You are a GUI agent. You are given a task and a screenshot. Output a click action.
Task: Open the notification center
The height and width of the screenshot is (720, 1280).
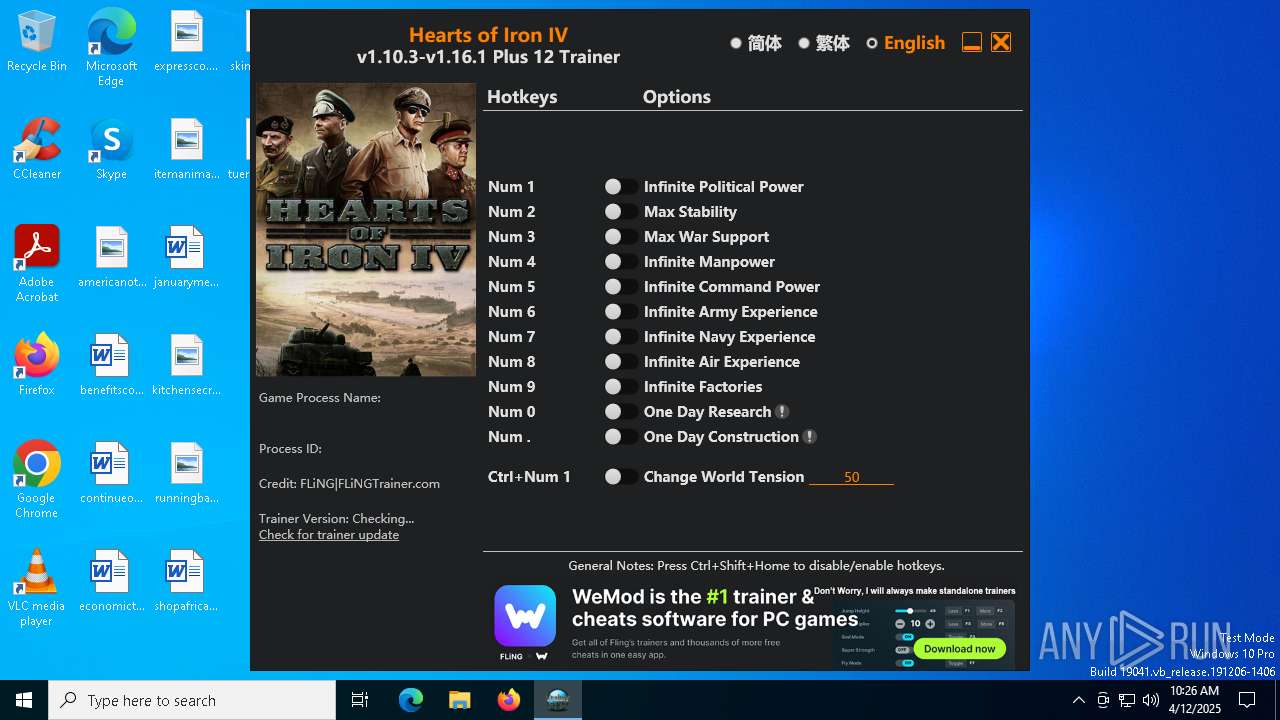coord(1247,700)
